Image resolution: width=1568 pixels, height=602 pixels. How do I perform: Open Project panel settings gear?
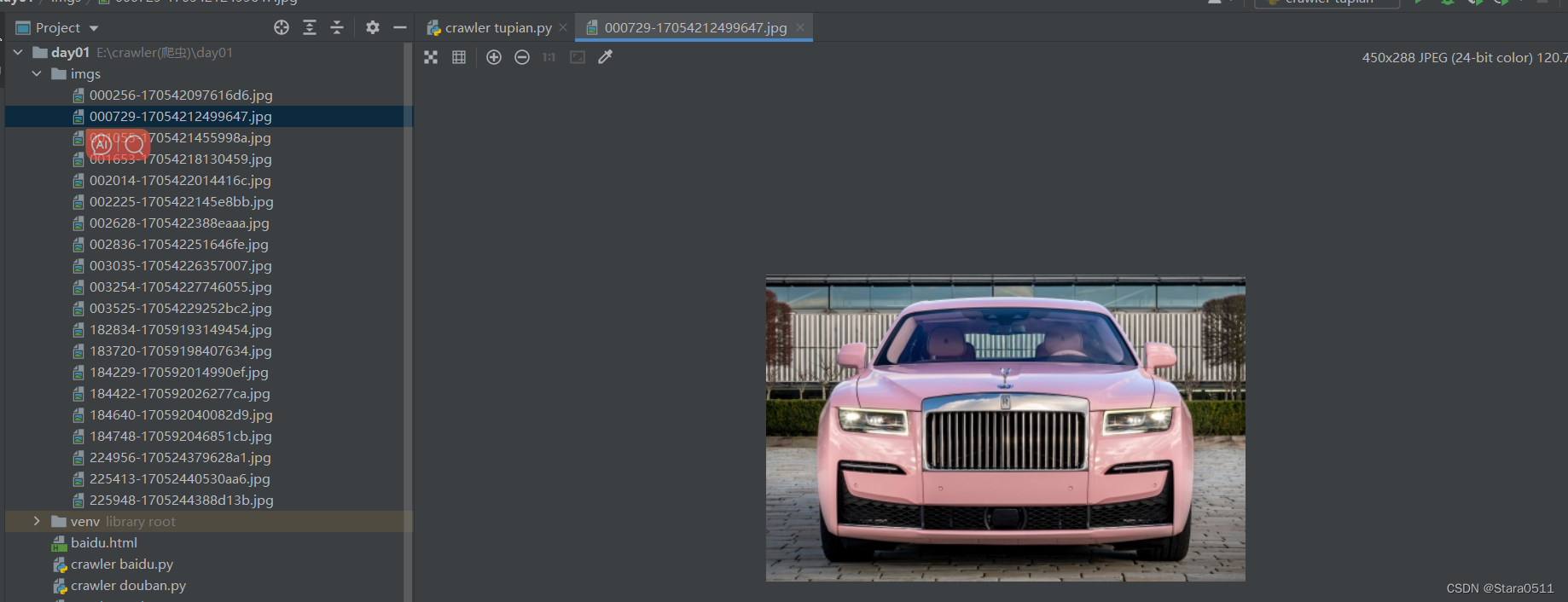(x=373, y=28)
